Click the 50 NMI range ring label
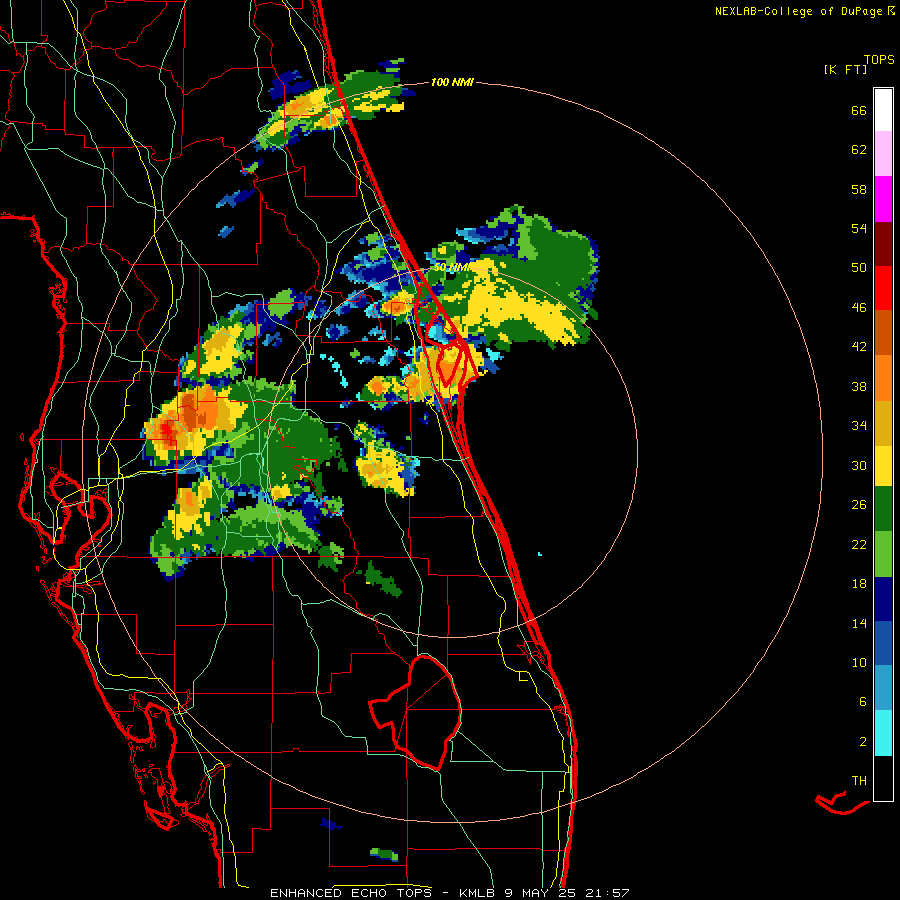The image size is (900, 900). pos(452,267)
